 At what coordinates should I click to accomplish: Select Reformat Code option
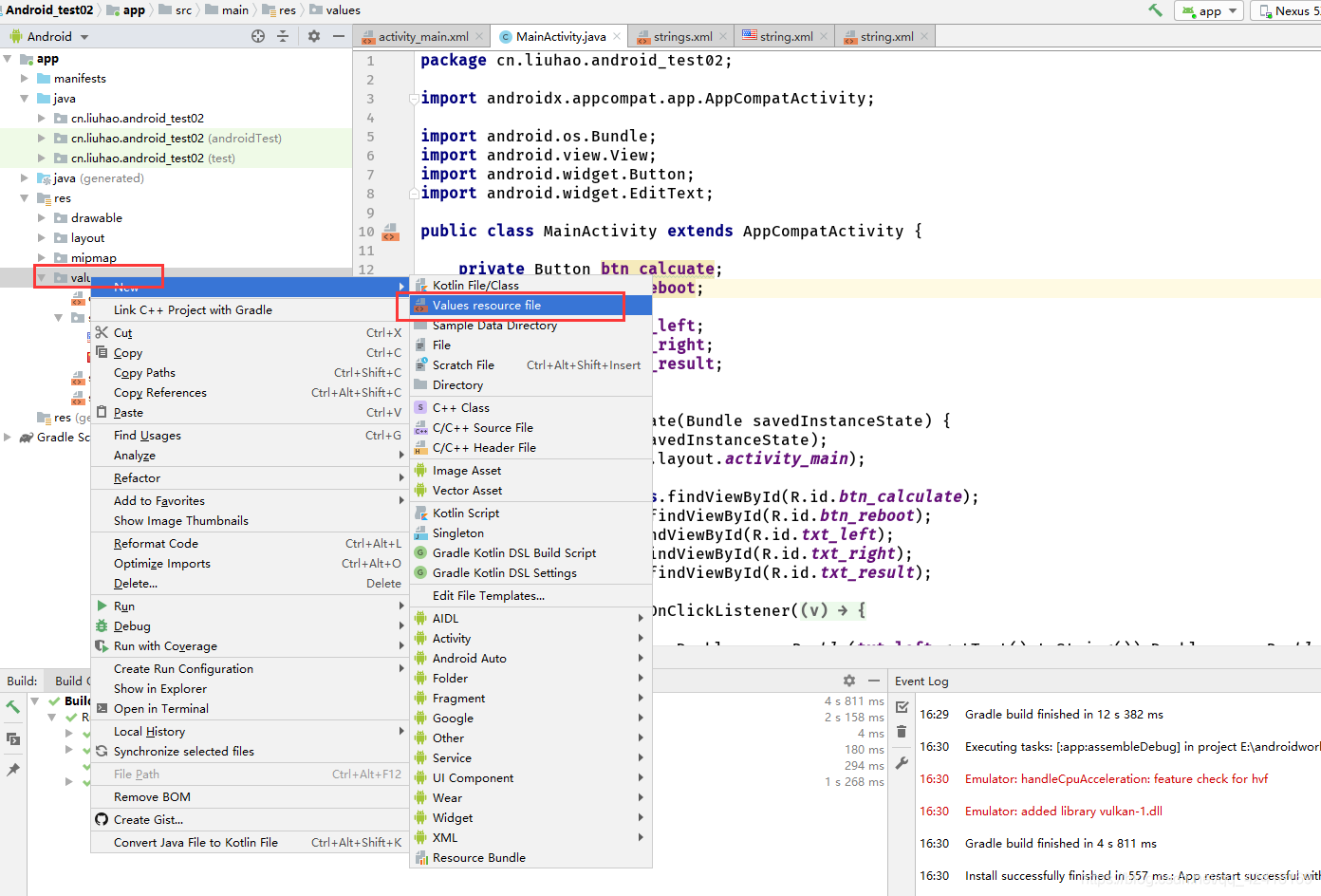tap(250, 543)
